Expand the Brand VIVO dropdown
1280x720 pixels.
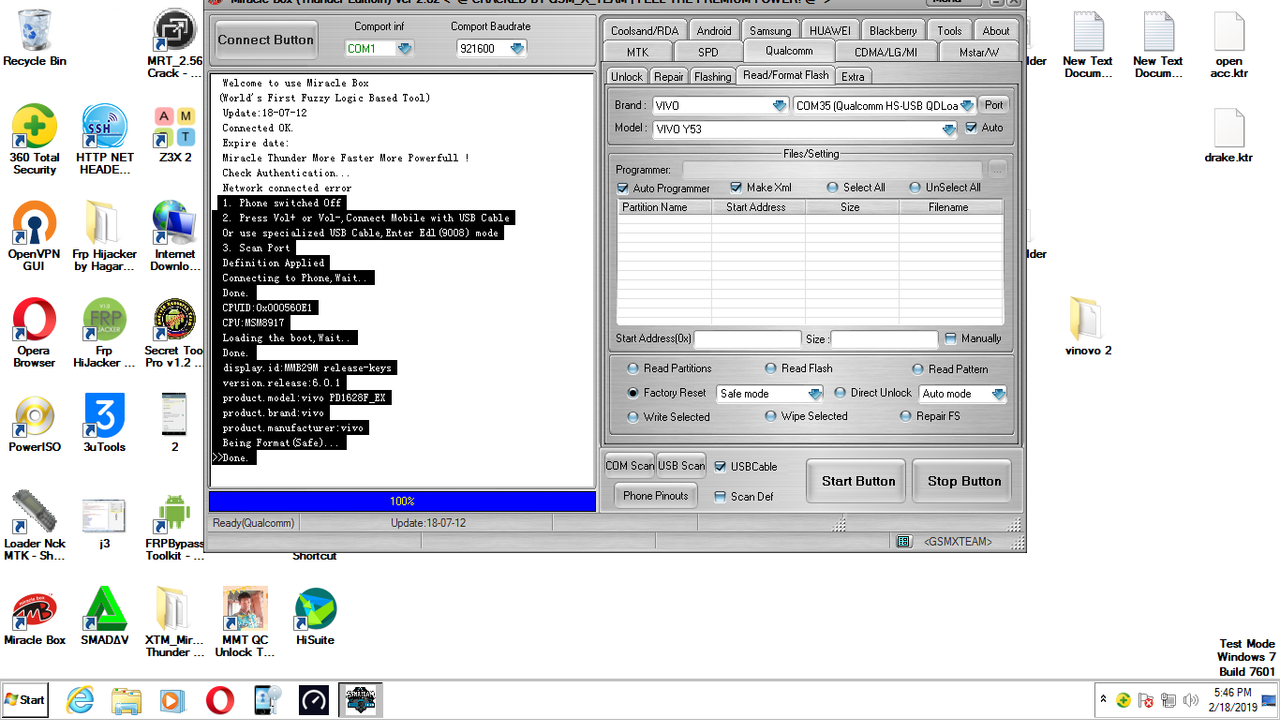point(779,105)
